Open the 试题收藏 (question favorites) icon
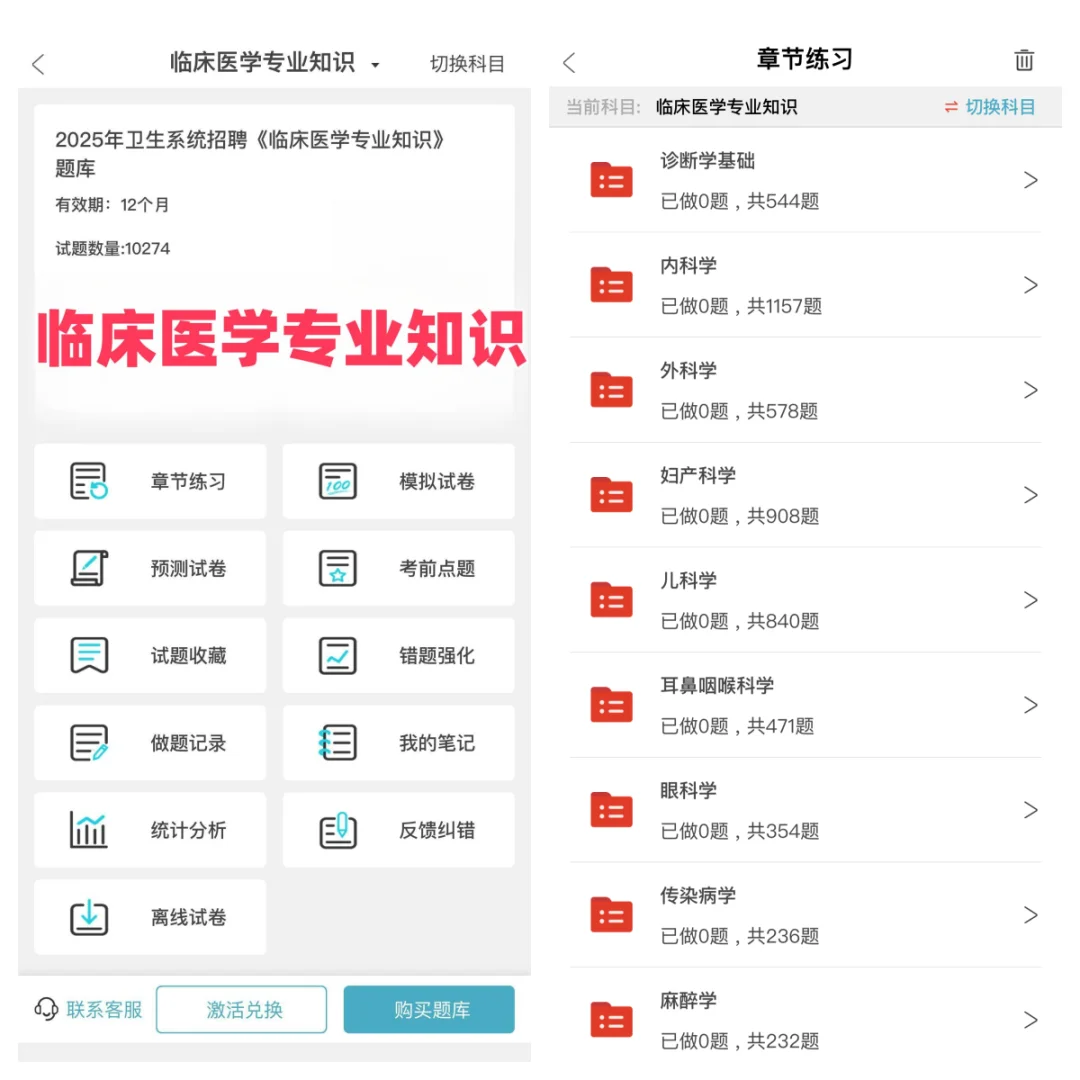1080x1080 pixels. click(149, 655)
